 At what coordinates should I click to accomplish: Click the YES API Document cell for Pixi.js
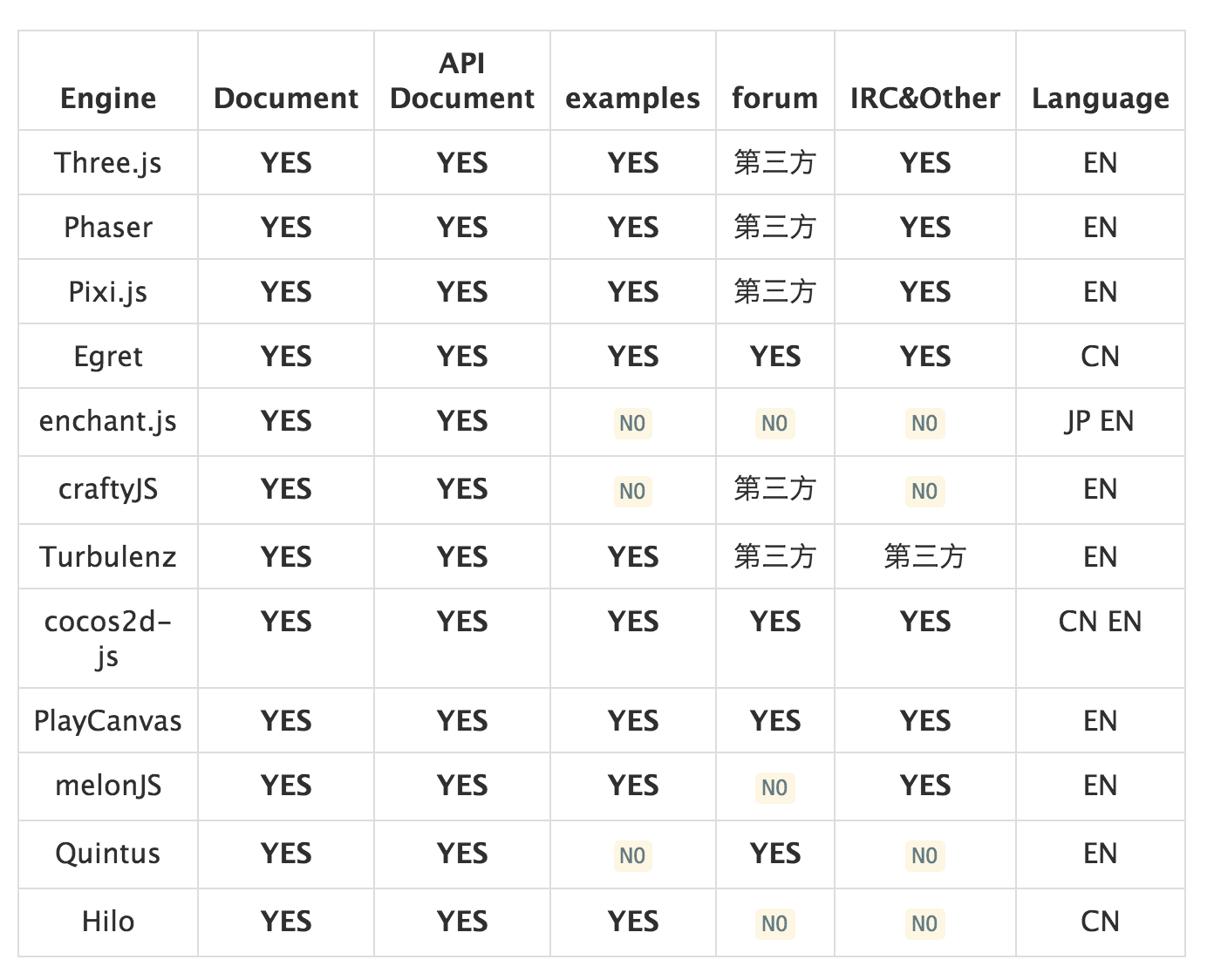pyautogui.click(x=462, y=292)
